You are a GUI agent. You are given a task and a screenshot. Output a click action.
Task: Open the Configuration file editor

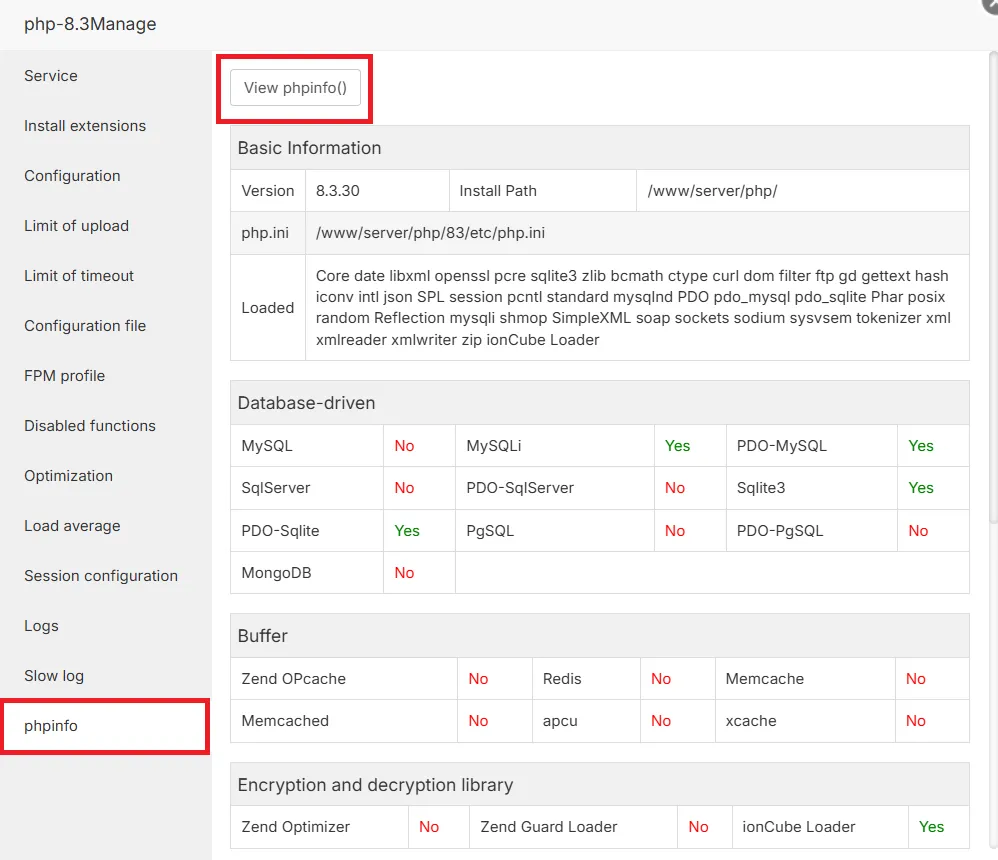point(85,326)
